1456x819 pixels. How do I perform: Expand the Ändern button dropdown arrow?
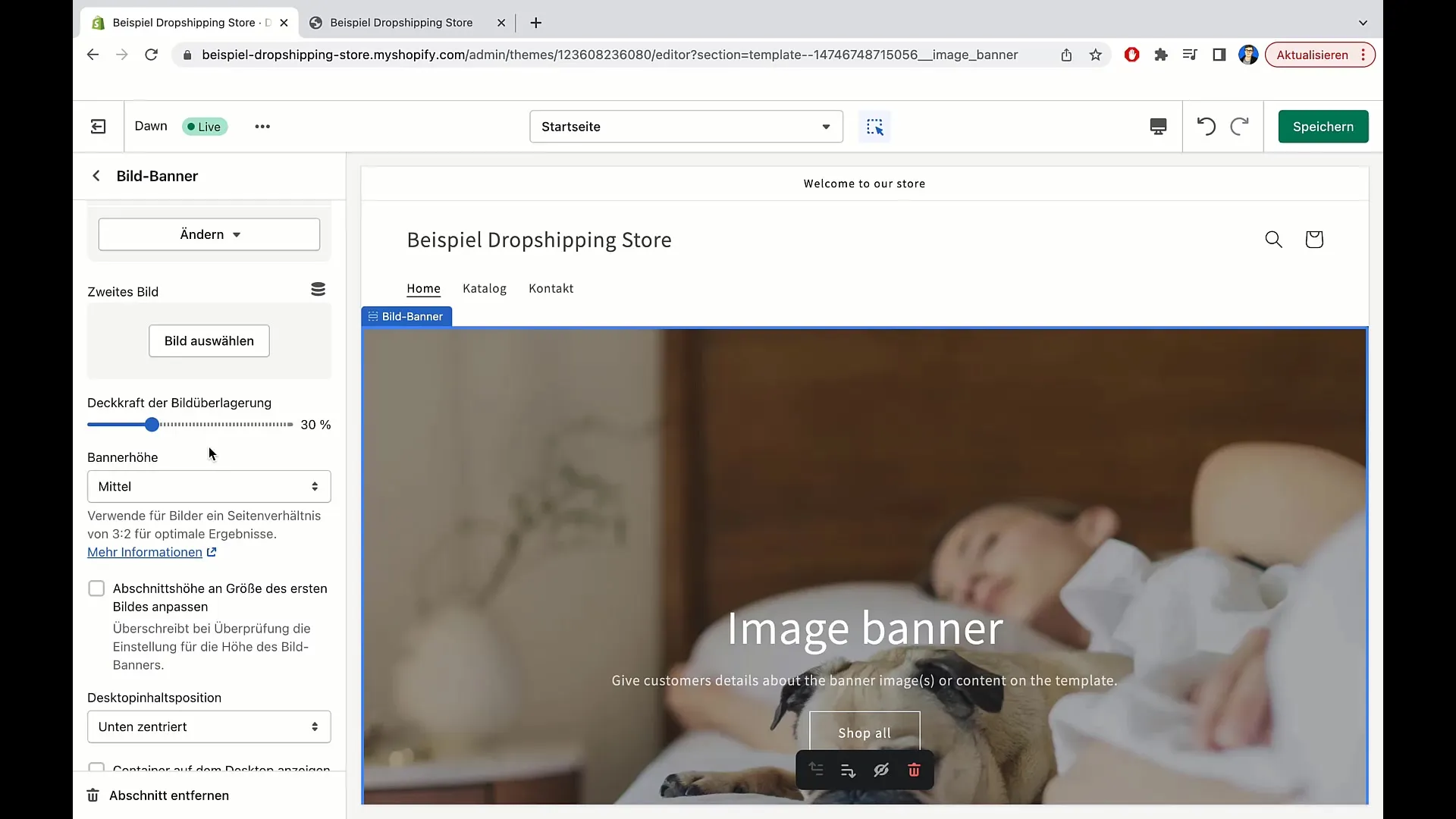[236, 234]
